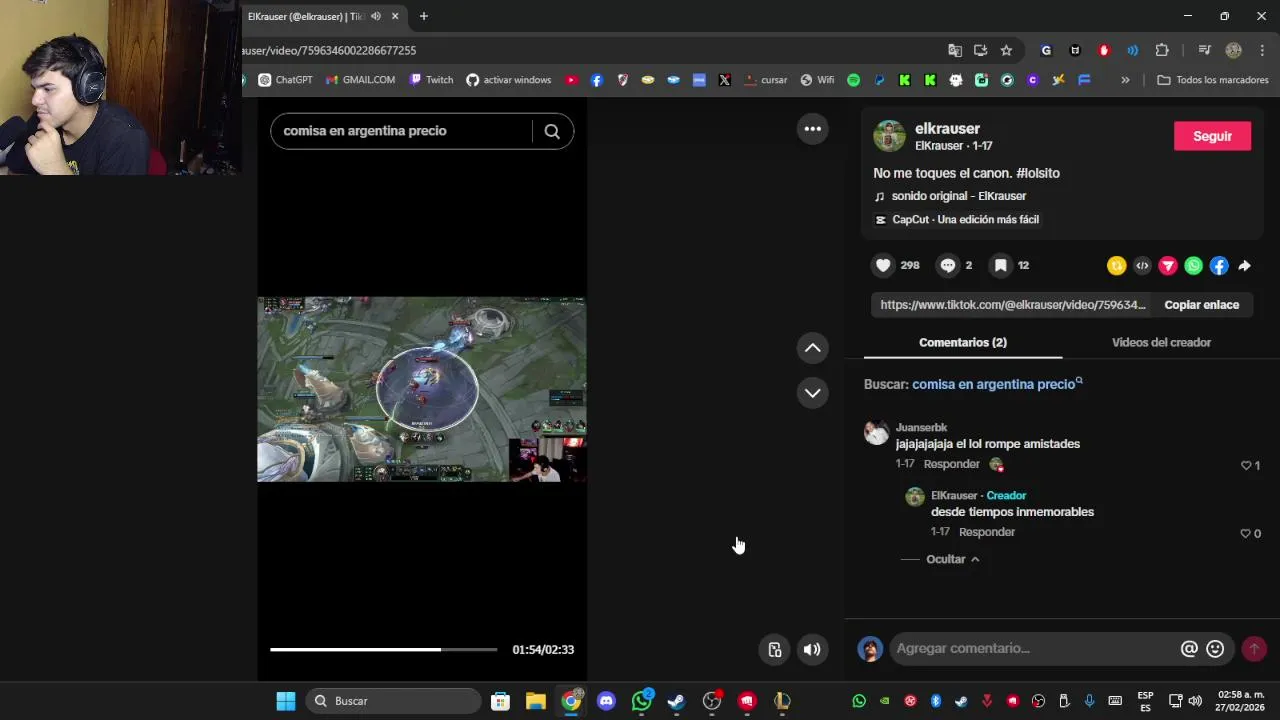This screenshot has width=1280, height=720.
Task: Open emoji picker in comment box
Action: tap(1215, 649)
